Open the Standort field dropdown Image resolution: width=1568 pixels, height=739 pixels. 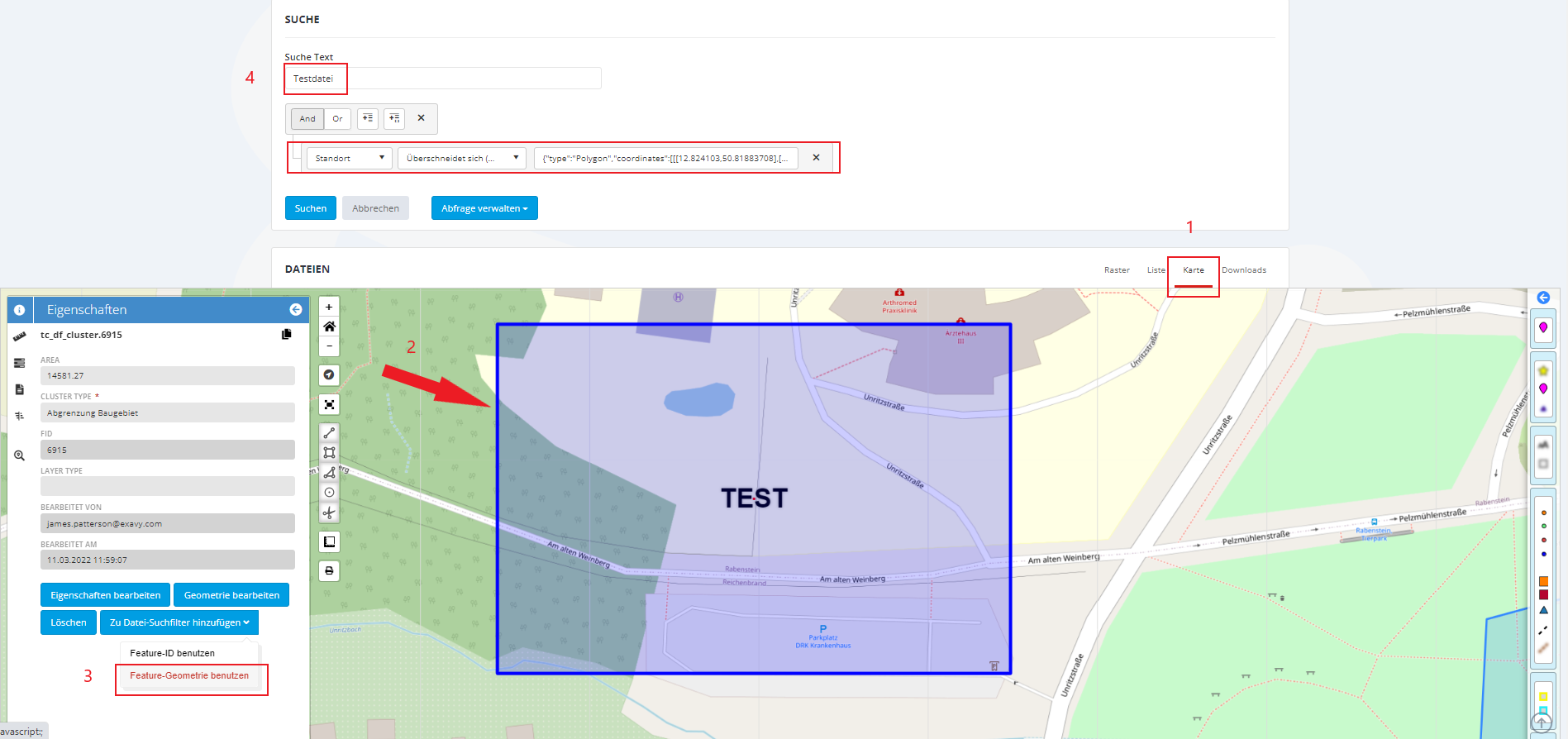(350, 158)
